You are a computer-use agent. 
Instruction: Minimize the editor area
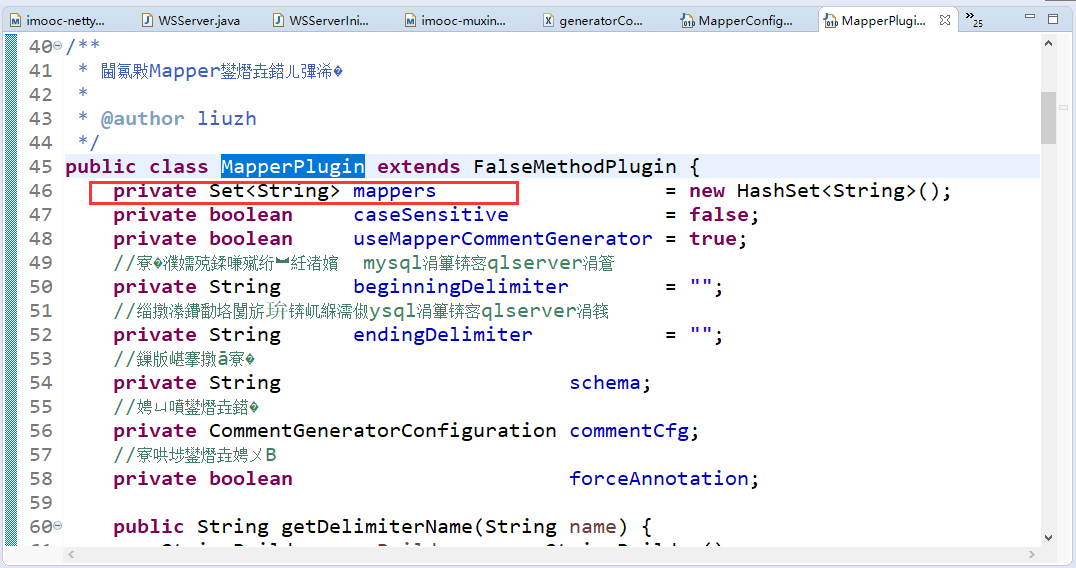pyautogui.click(x=1029, y=16)
